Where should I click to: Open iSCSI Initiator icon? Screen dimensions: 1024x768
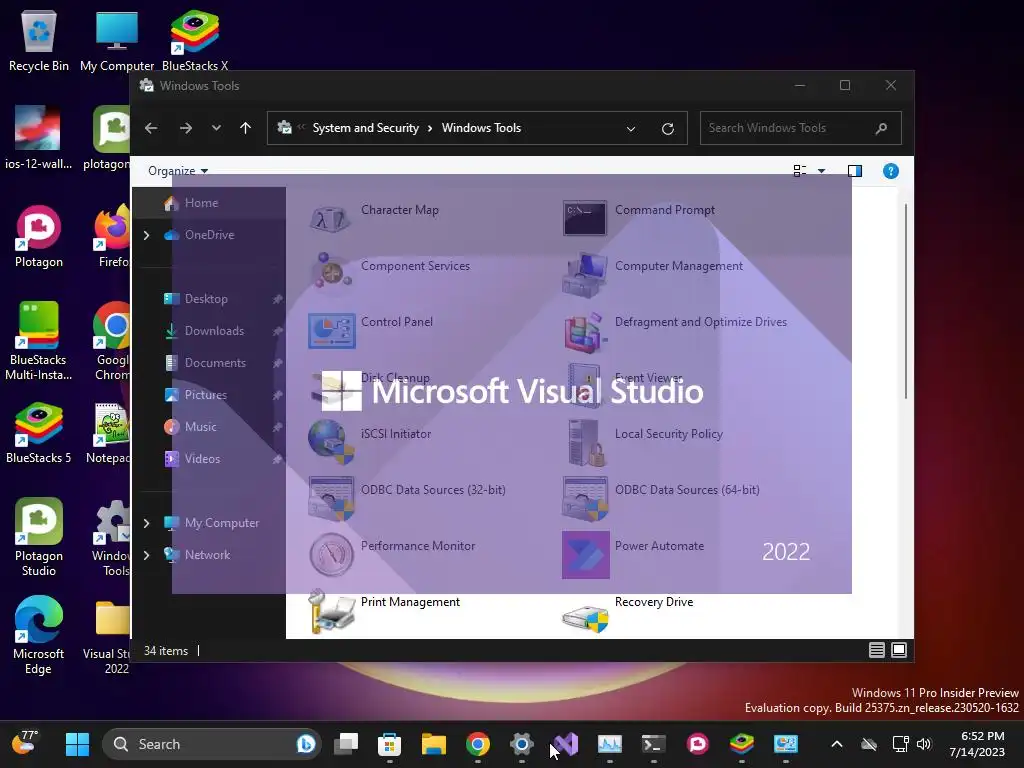click(x=331, y=442)
